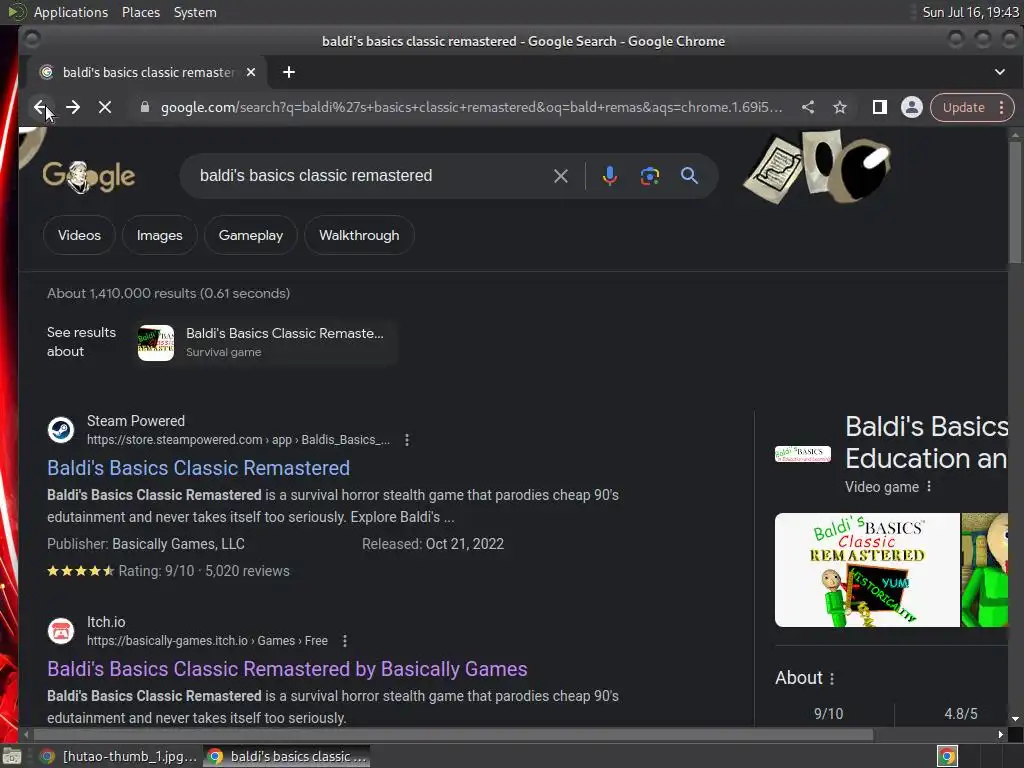This screenshot has height=768, width=1024.
Task: Click the doodle paper and eye decoration
Action: (x=816, y=165)
